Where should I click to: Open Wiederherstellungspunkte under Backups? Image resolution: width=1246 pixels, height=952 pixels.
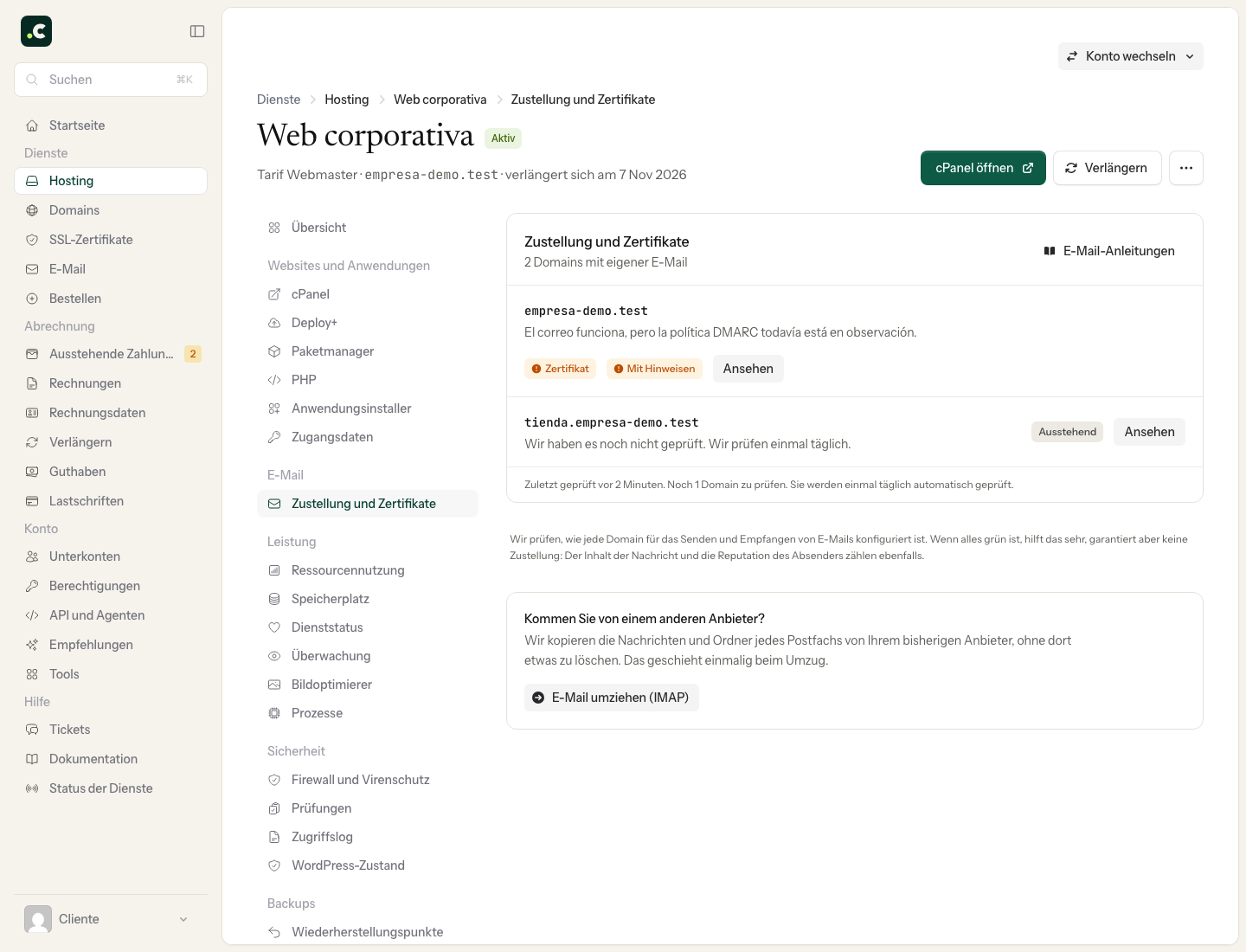(368, 932)
